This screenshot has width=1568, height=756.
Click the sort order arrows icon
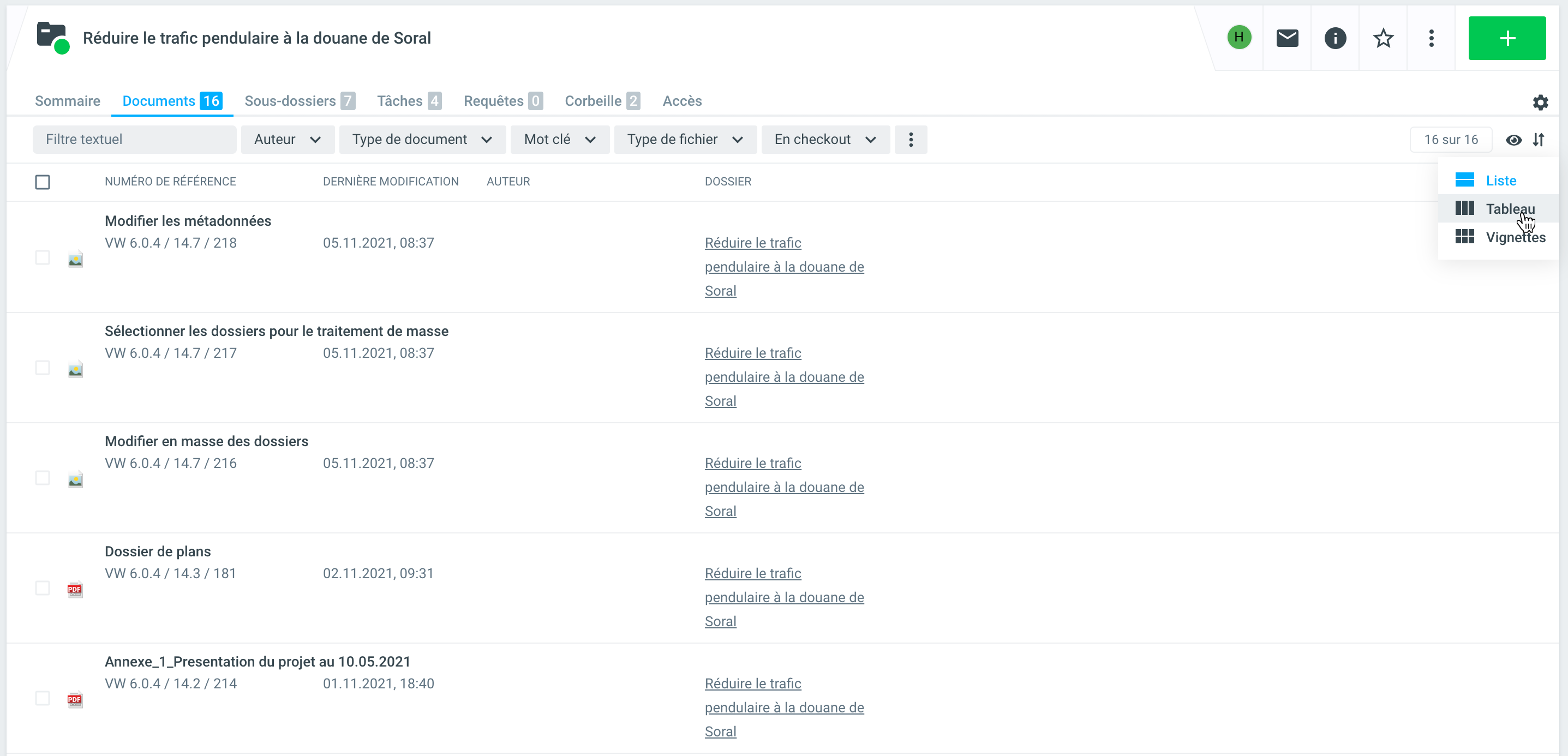(x=1539, y=140)
